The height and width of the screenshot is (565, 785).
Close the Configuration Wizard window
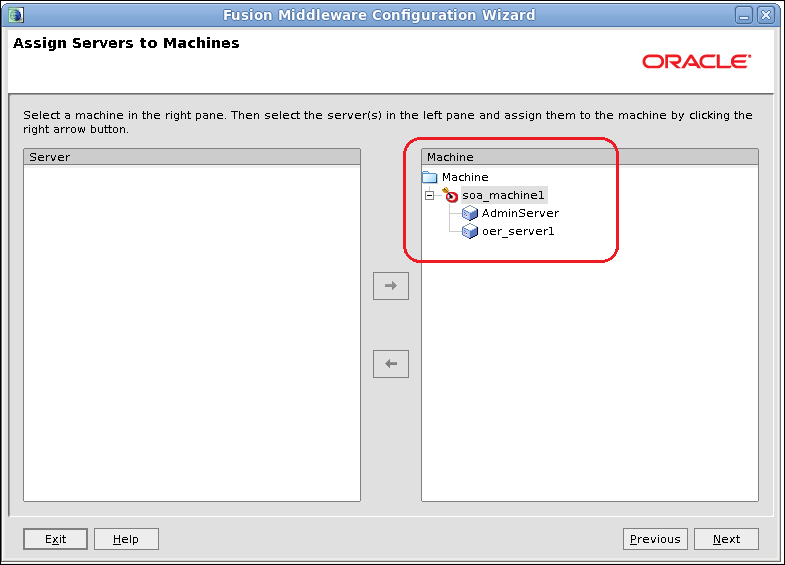coord(766,15)
